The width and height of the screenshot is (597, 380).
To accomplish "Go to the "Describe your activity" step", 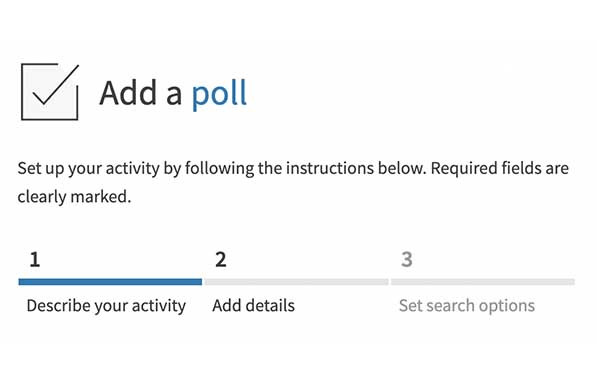I will point(106,306).
